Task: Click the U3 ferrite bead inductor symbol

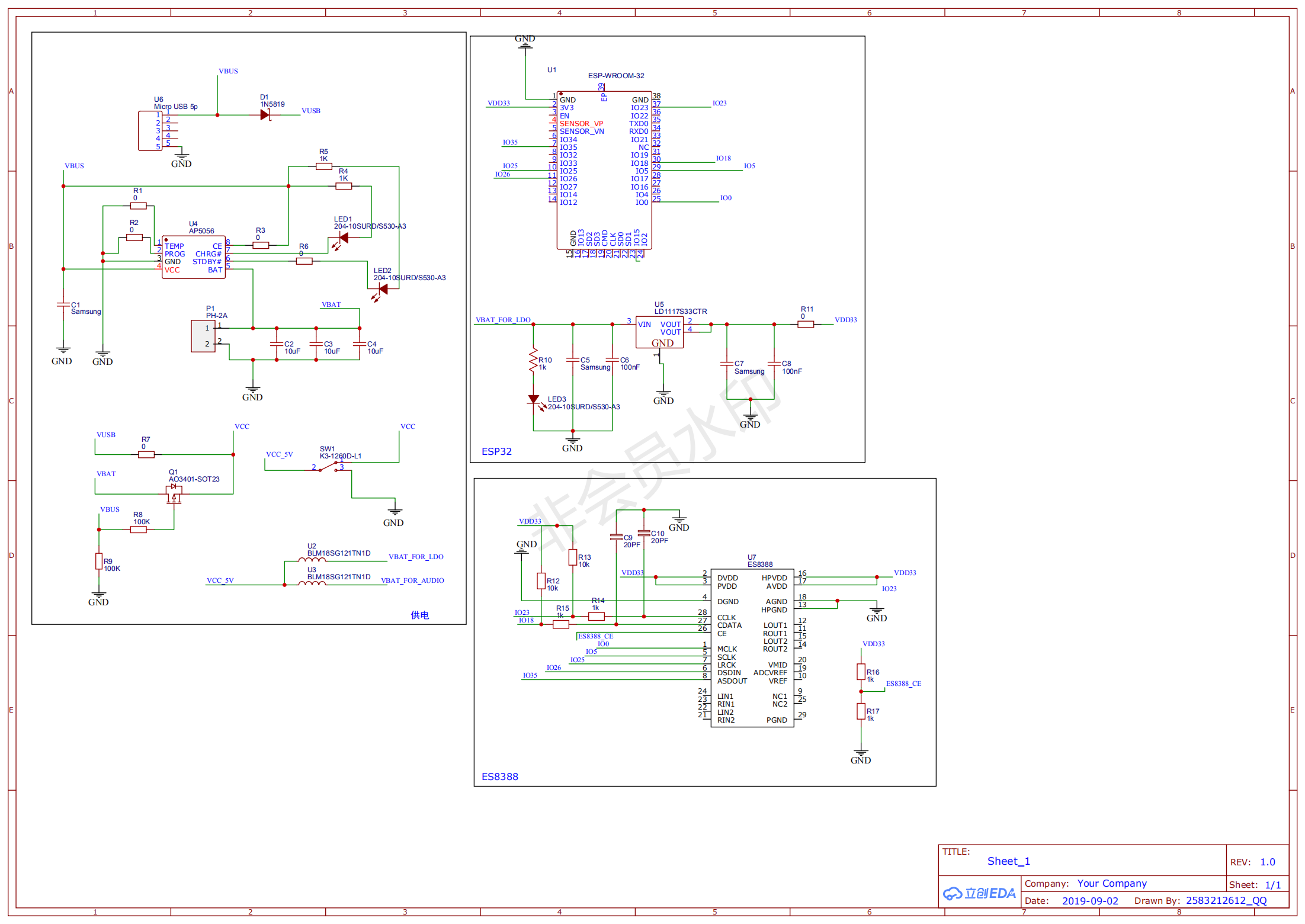Action: coord(312,583)
